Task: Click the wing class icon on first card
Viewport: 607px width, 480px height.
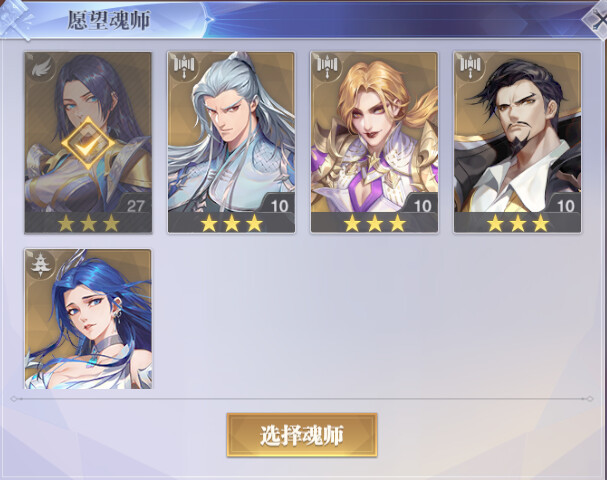Action: (41, 68)
